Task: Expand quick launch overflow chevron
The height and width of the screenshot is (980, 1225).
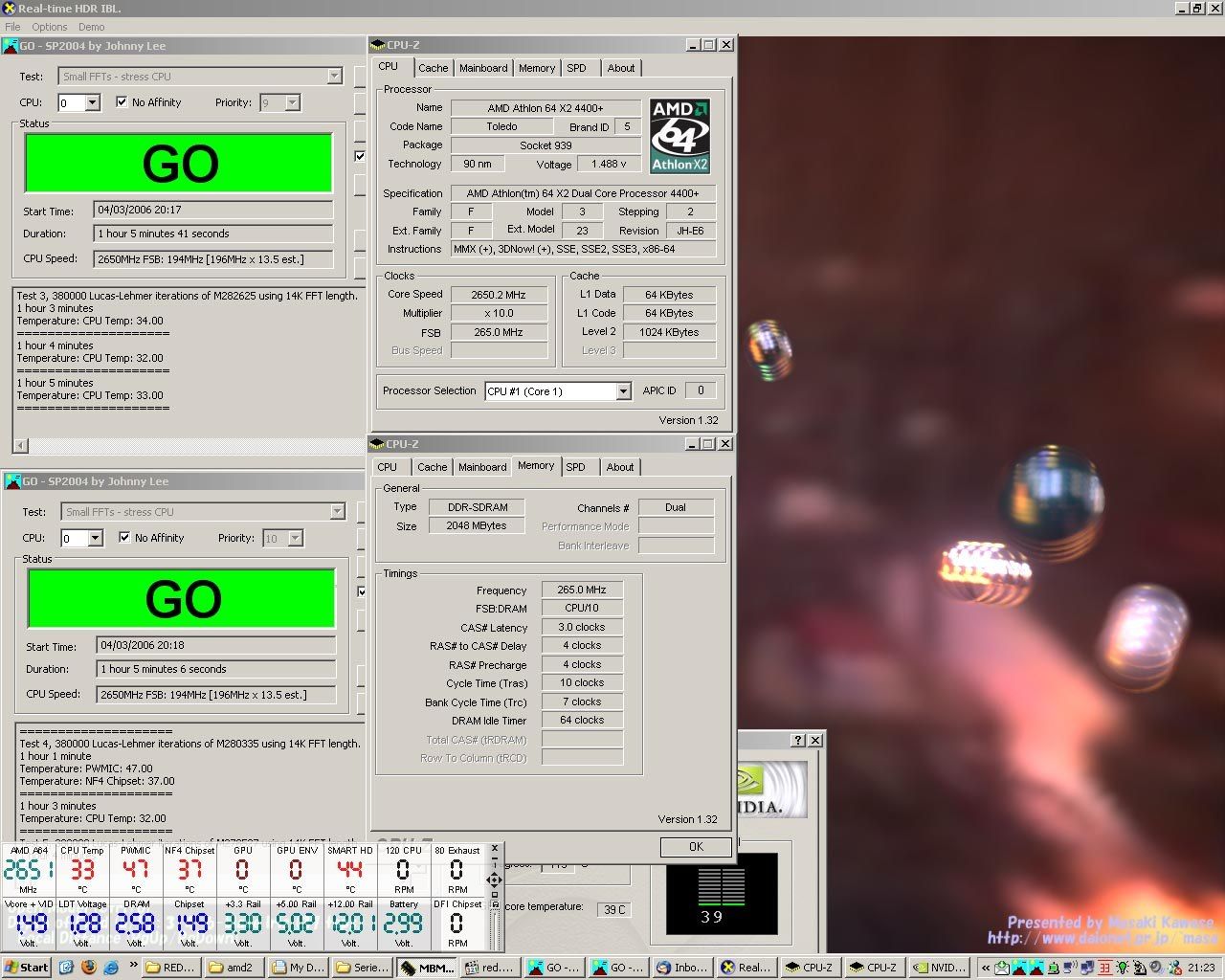Action: click(133, 967)
